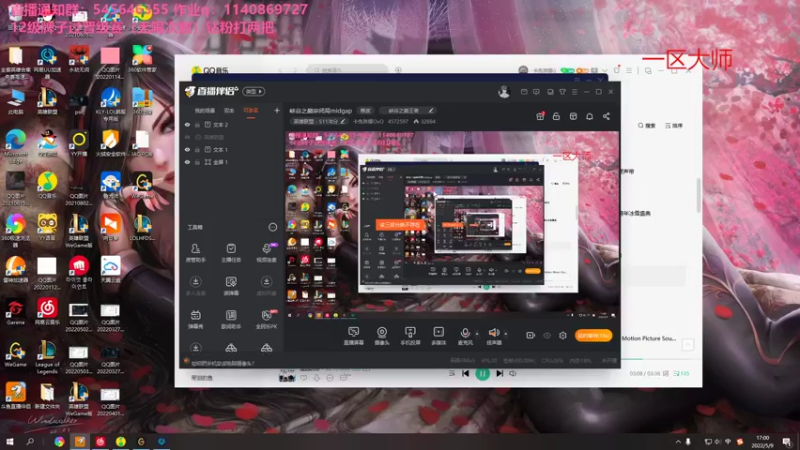This screenshot has width=800, height=450.
Task: Toggle visibility of 文本 1 source
Action: tap(187, 149)
